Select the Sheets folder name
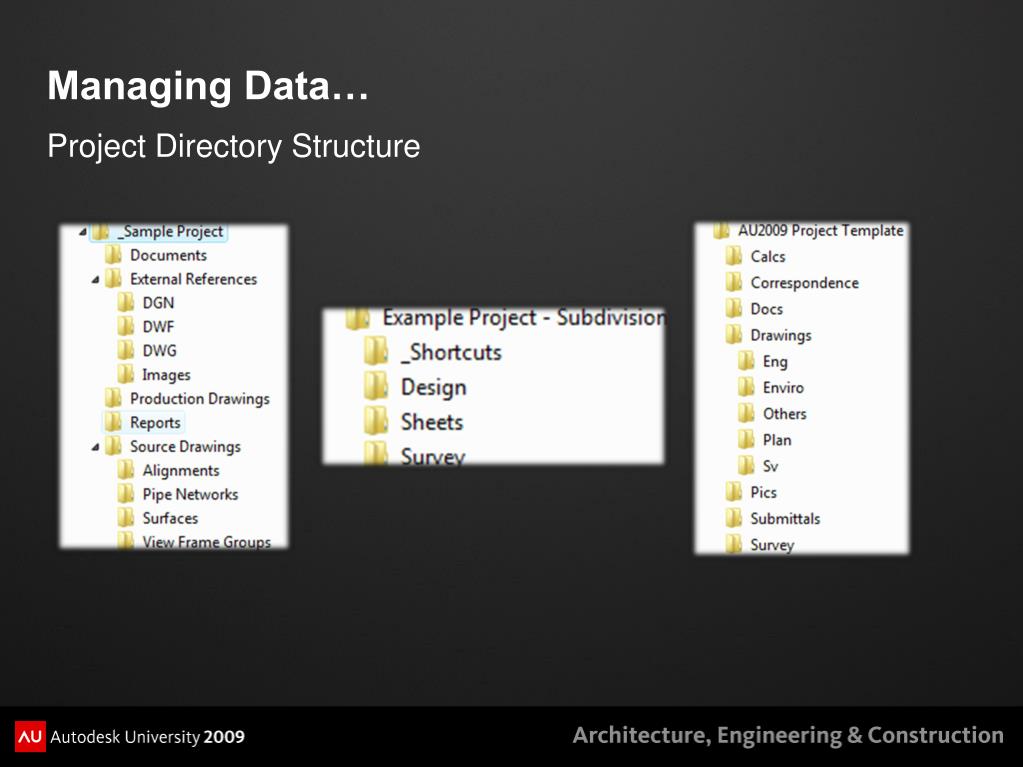This screenshot has height=767, width=1023. 431,422
